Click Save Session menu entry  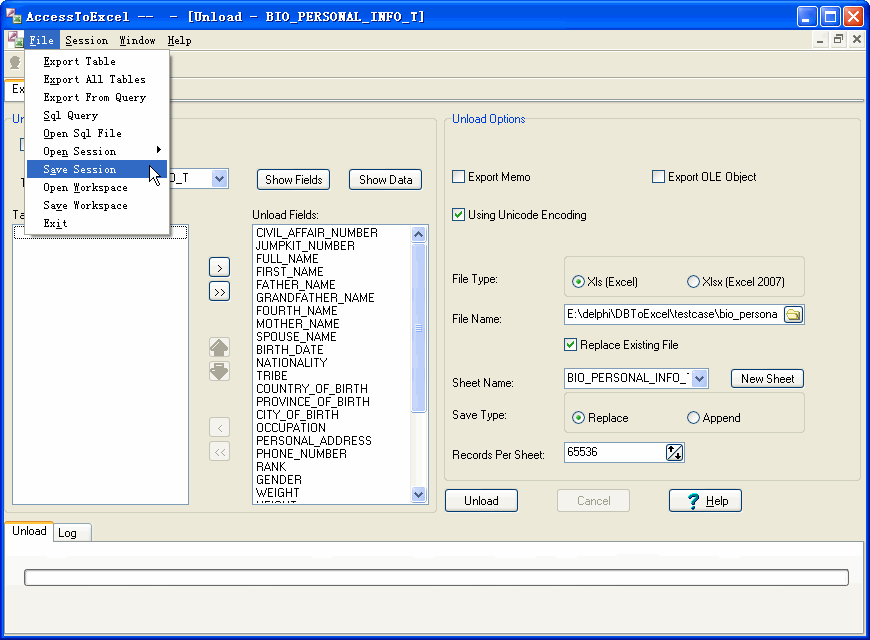click(97, 169)
